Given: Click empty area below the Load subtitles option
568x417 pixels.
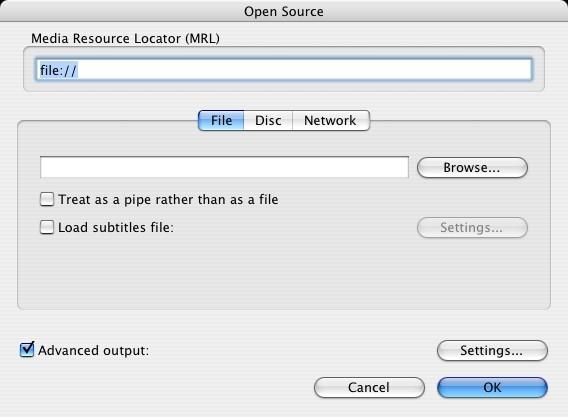Looking at the screenshot, I should (x=284, y=274).
